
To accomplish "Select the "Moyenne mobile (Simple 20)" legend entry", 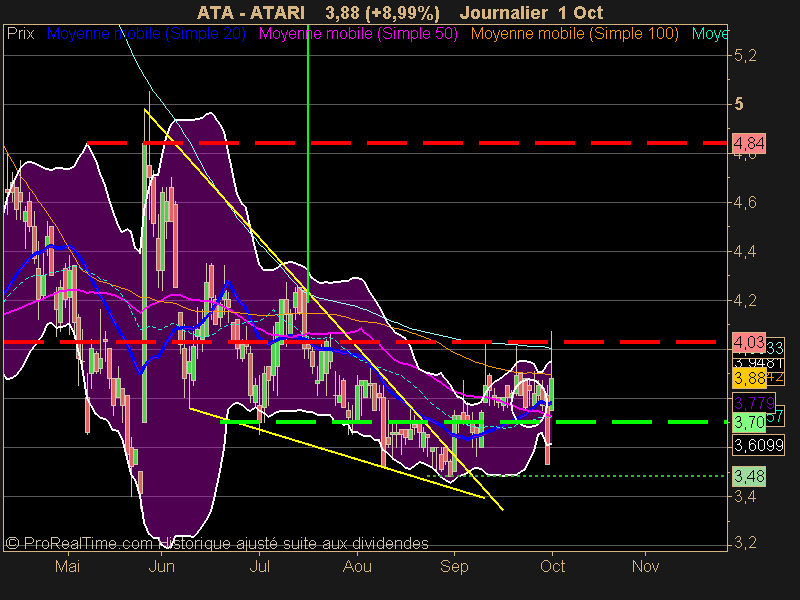I will point(146,34).
